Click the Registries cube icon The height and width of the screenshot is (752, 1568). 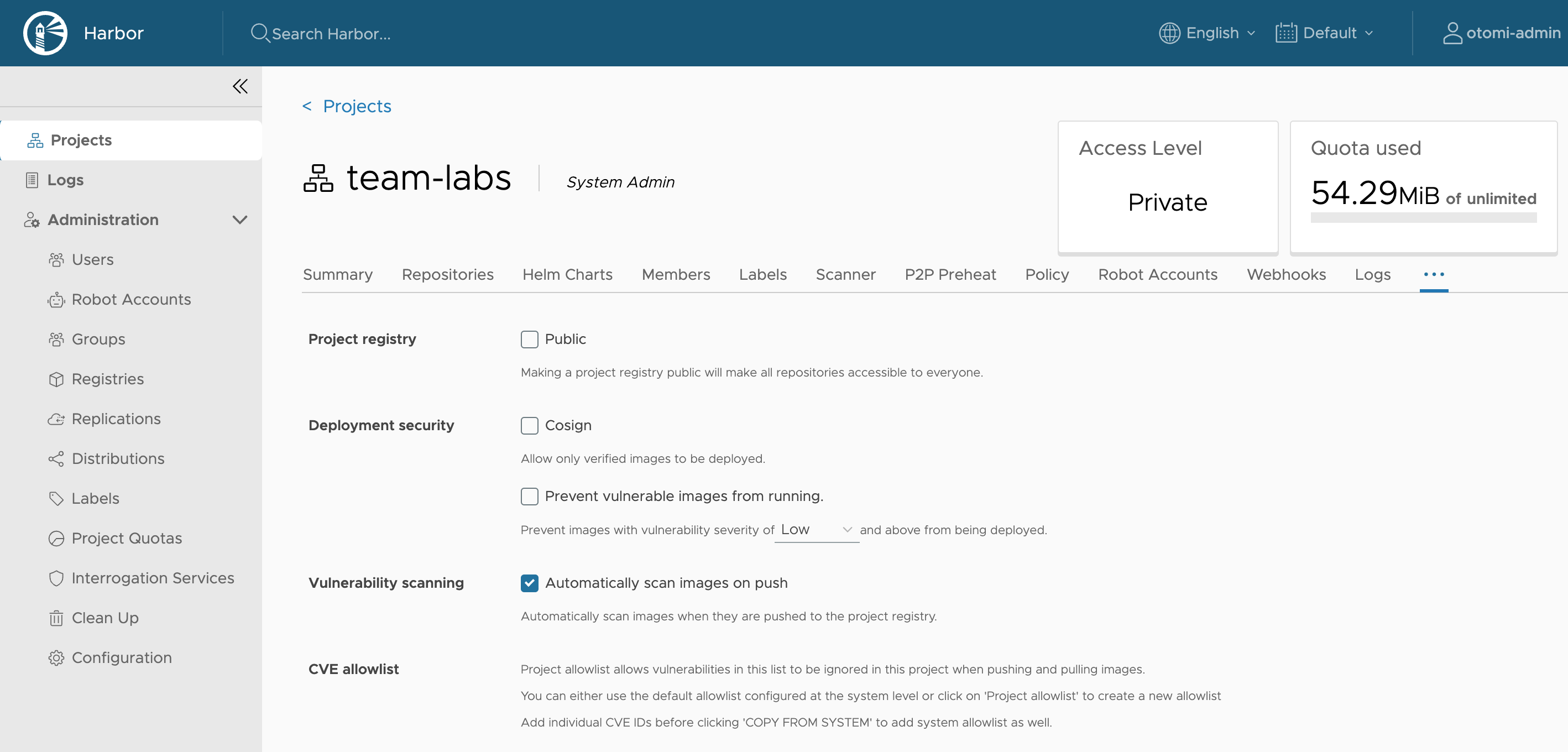(56, 379)
